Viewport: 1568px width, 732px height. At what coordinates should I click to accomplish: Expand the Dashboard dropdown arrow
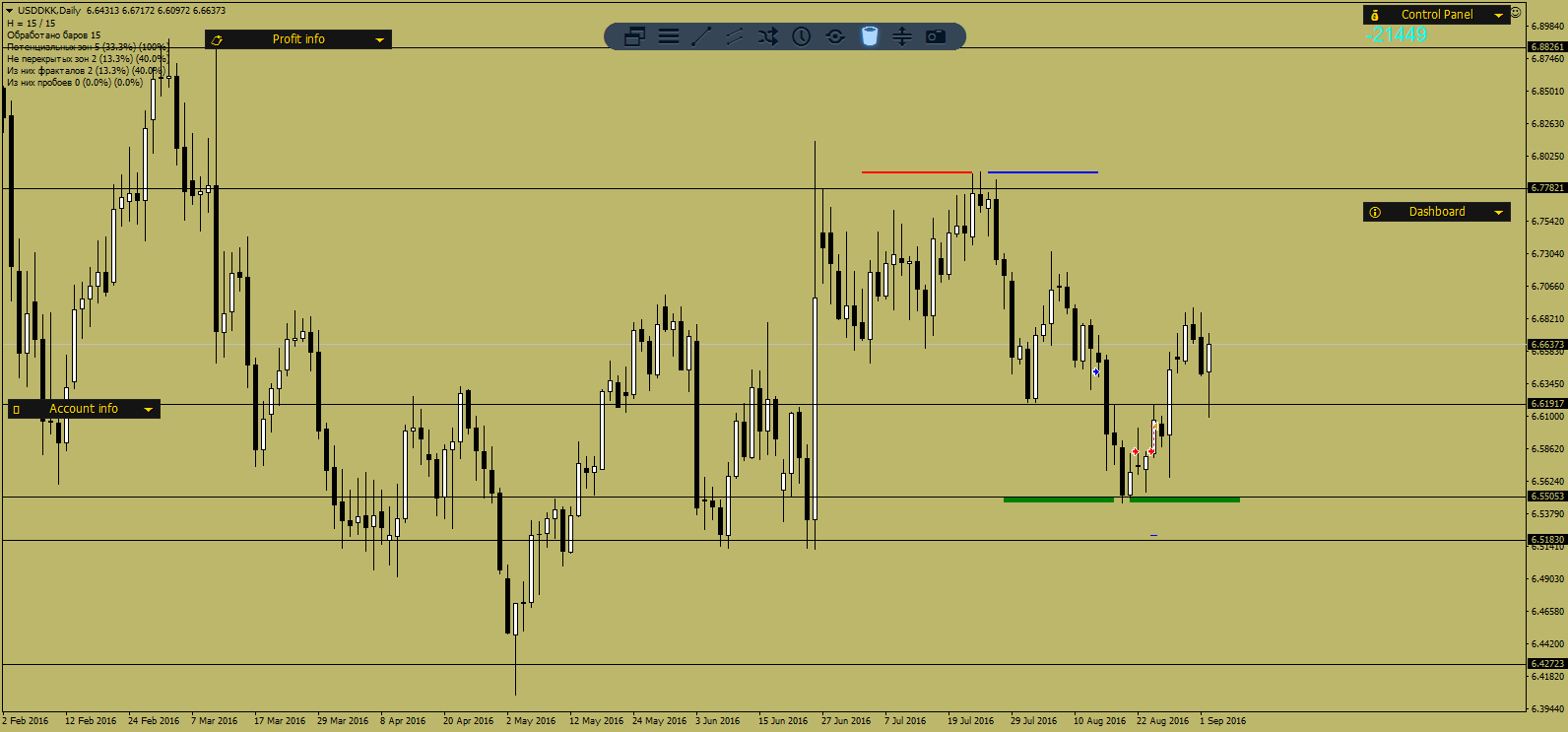(1499, 212)
